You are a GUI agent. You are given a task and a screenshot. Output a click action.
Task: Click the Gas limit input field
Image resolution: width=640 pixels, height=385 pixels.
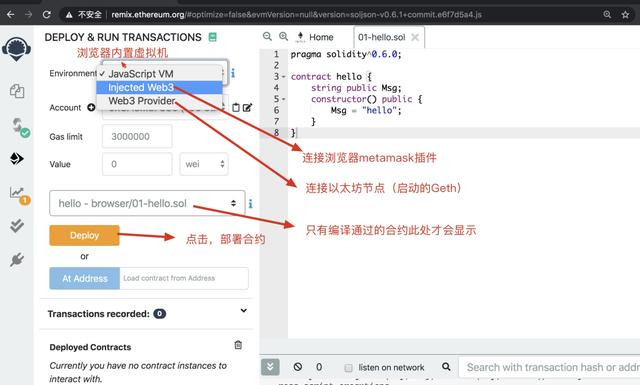[x=137, y=136]
